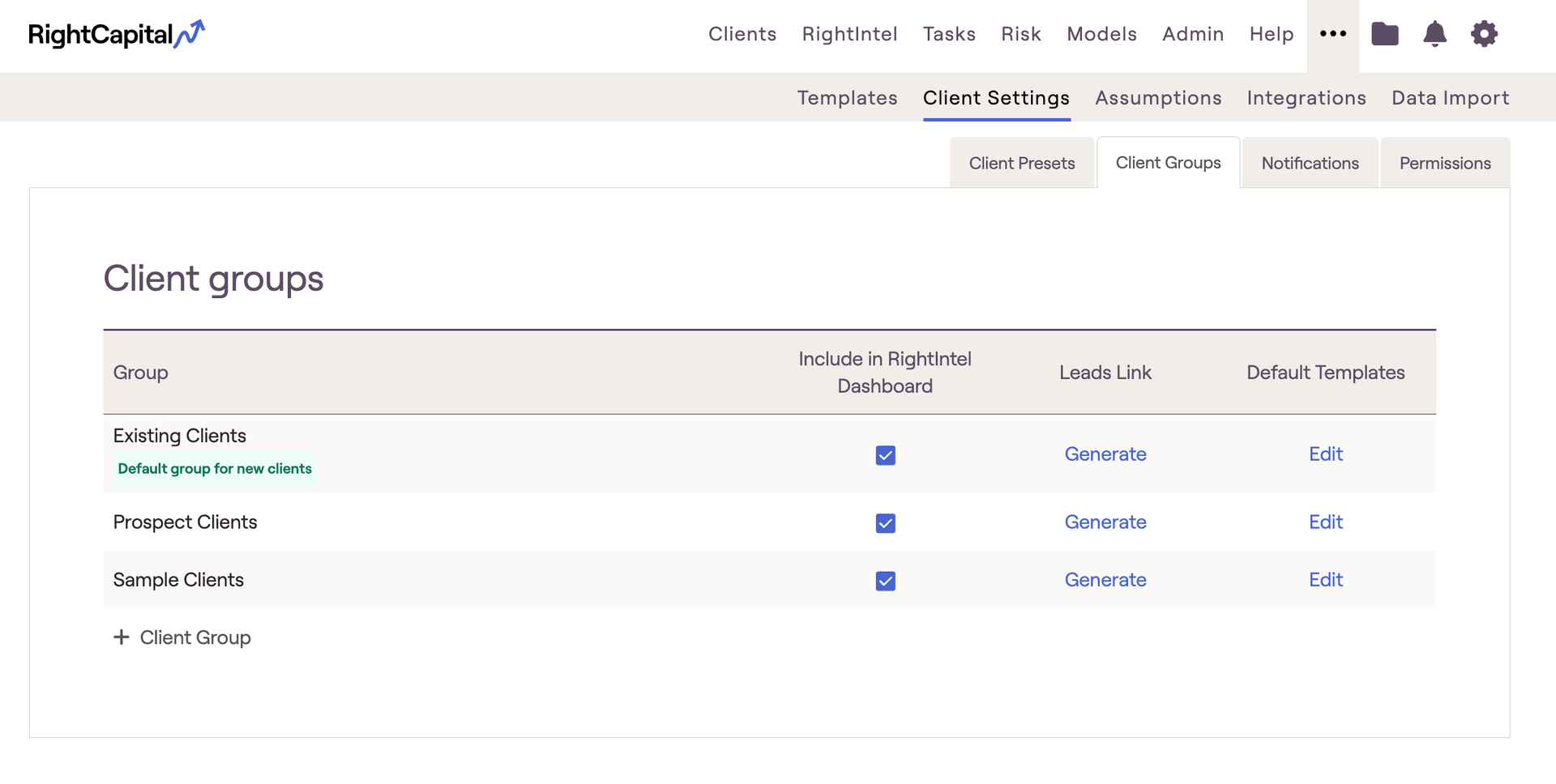Toggle RightIntel checkbox for Prospect Clients
This screenshot has height=784, width=1556.
pos(885,523)
